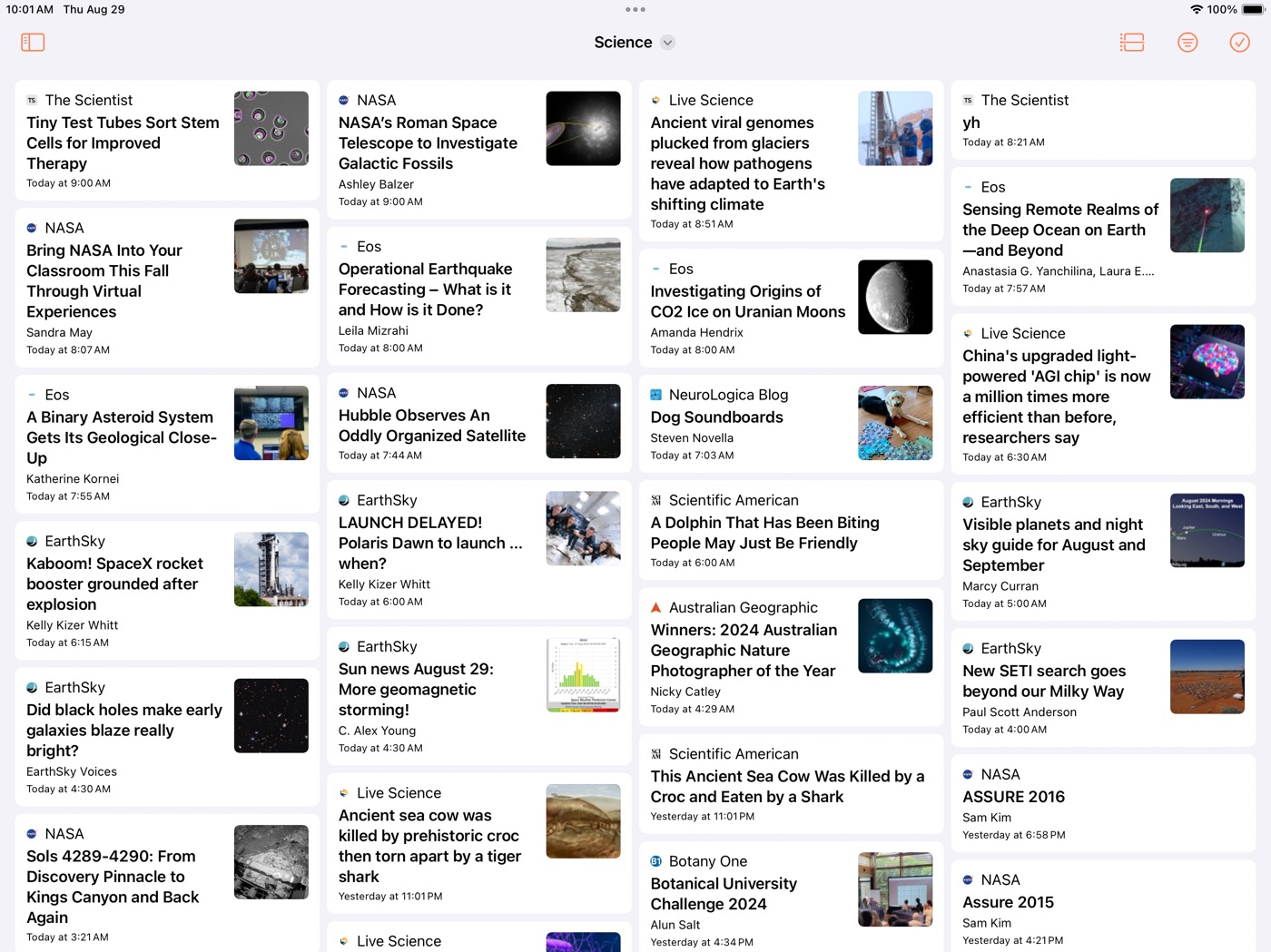Open Scientific American 'This Ancient Sea Cow' article
This screenshot has height=952, width=1271.
[791, 784]
